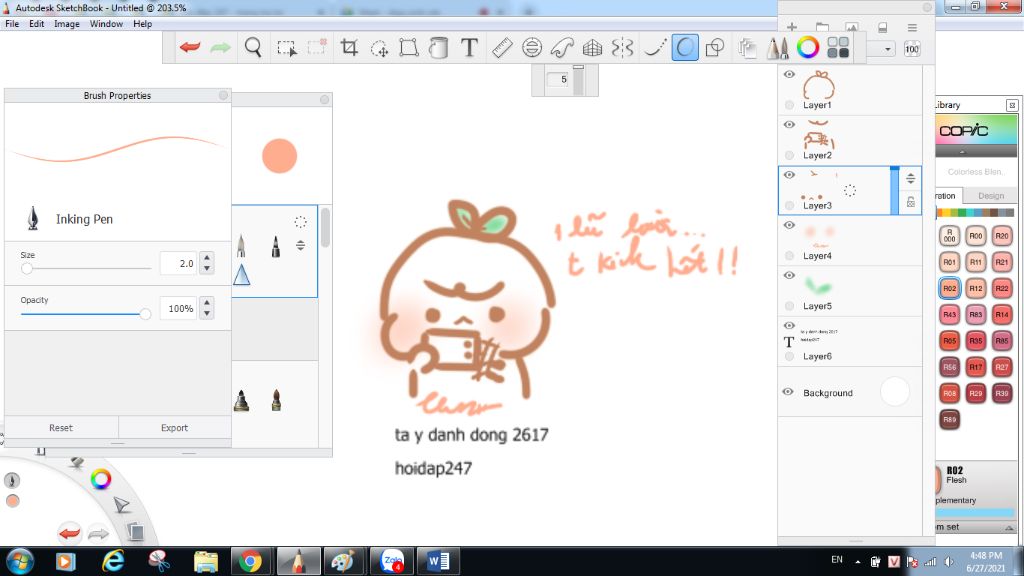
Task: Click the Size slider handle
Action: point(27,268)
